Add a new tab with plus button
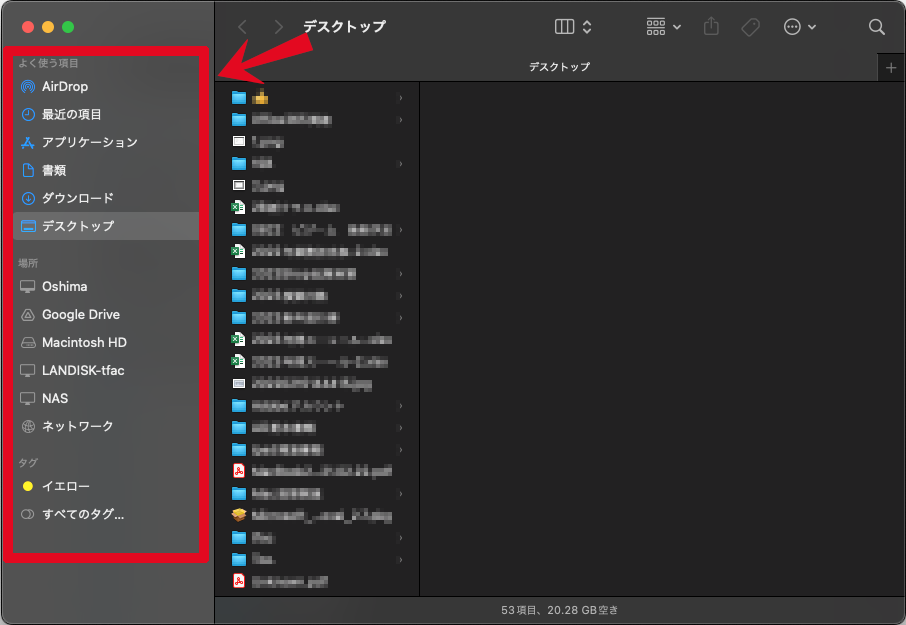The image size is (906, 625). [x=891, y=67]
